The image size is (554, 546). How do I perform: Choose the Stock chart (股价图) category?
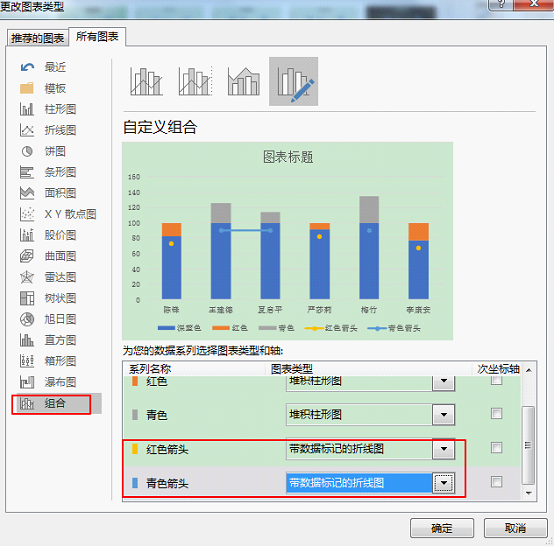48,235
